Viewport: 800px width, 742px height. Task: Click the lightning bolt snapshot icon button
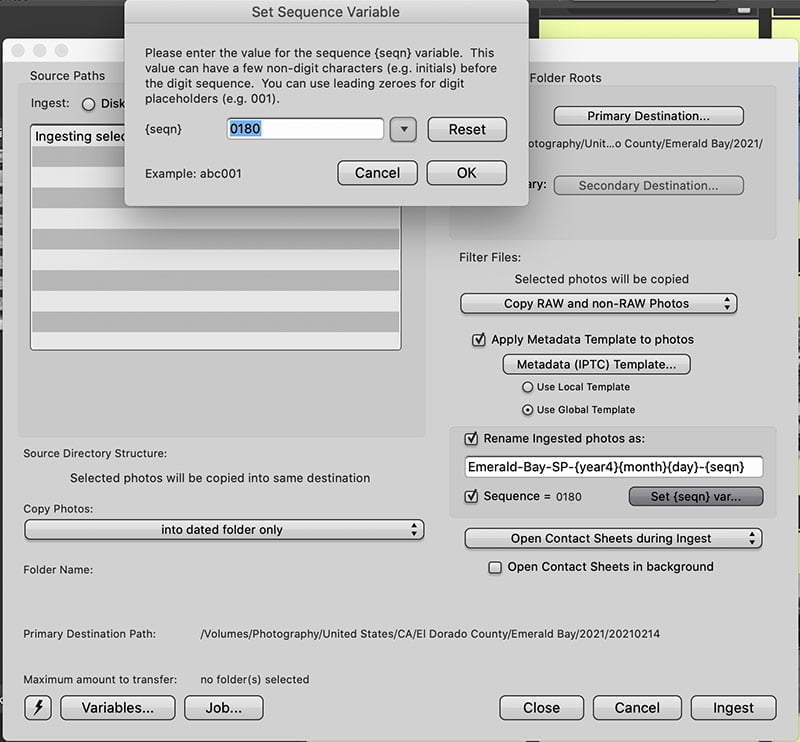(x=38, y=708)
